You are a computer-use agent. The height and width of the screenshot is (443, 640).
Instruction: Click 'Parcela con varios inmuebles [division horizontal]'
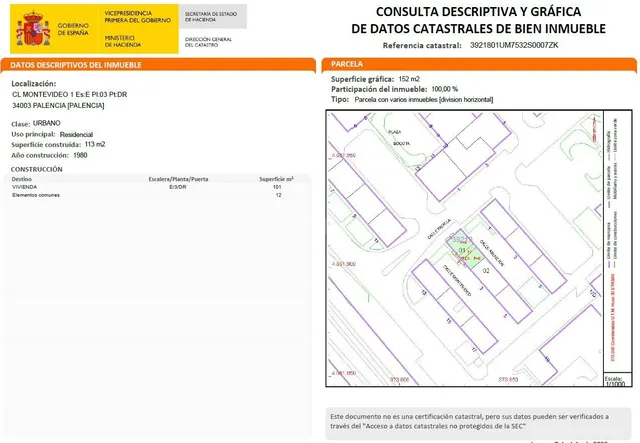coord(424,100)
